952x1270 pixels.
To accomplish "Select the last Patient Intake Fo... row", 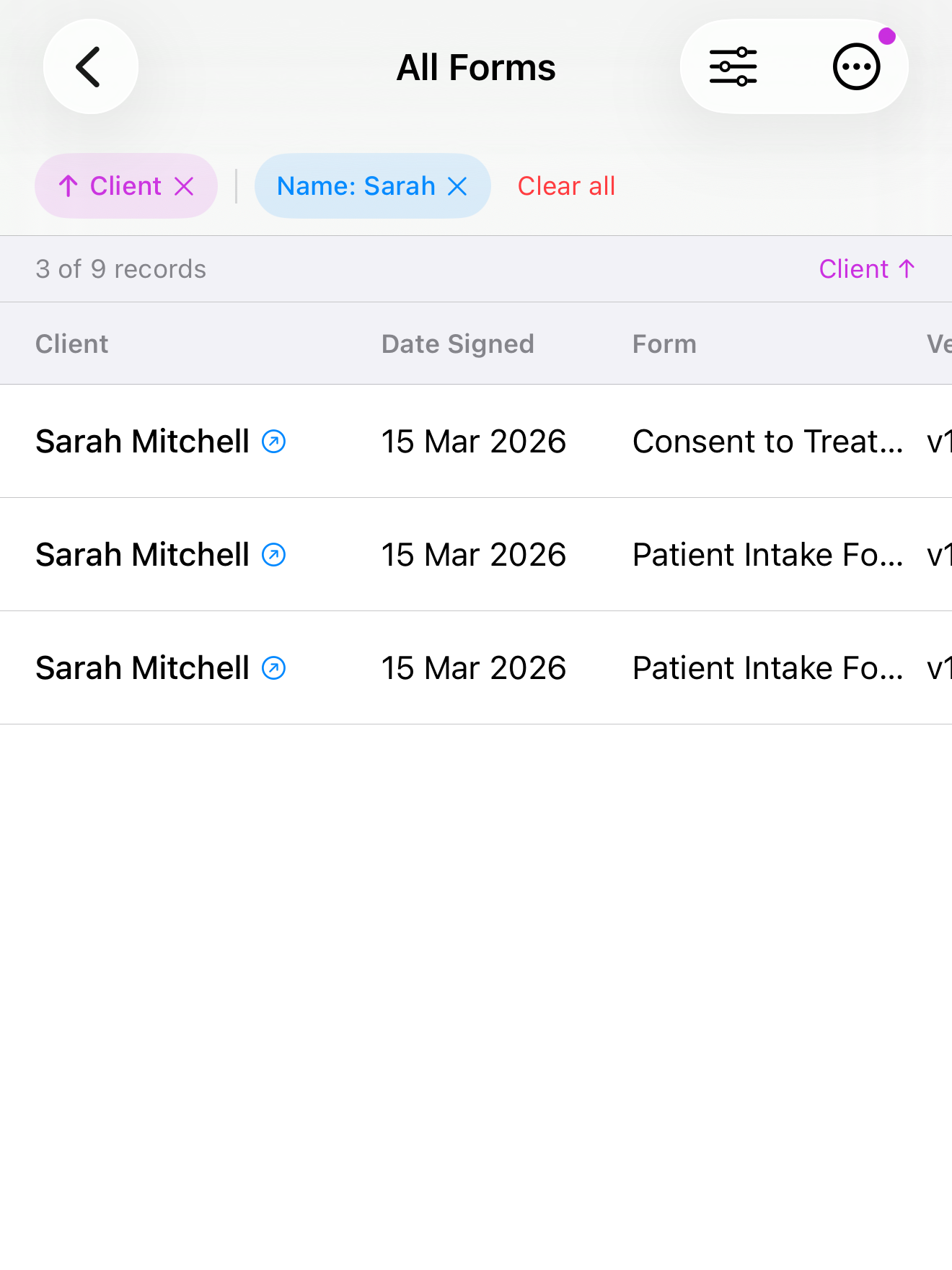I will pos(767,668).
